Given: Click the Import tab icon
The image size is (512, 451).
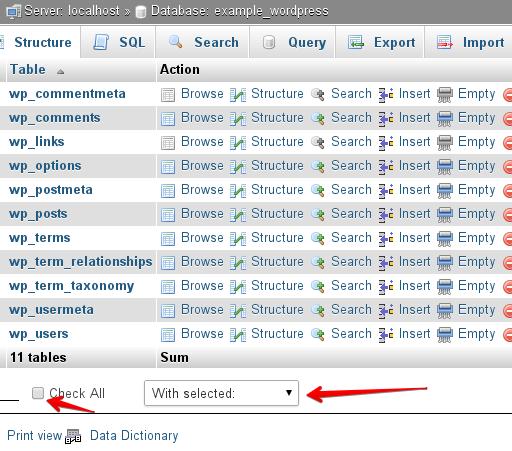Looking at the screenshot, I should pyautogui.click(x=445, y=42).
